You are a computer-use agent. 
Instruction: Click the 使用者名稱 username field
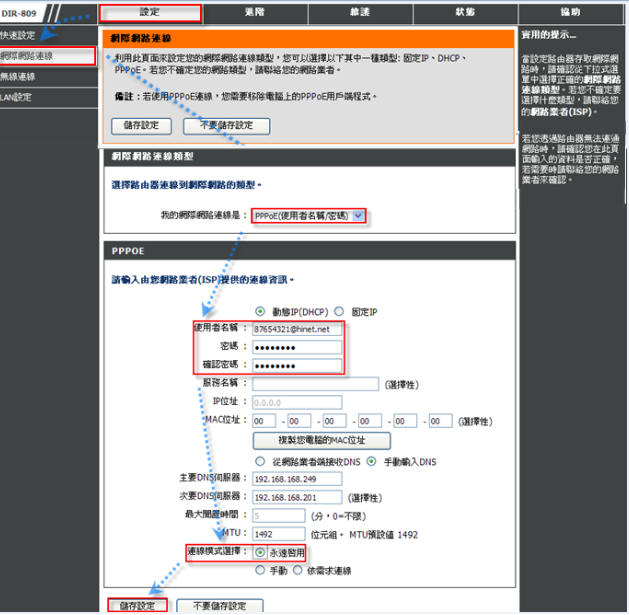point(297,328)
